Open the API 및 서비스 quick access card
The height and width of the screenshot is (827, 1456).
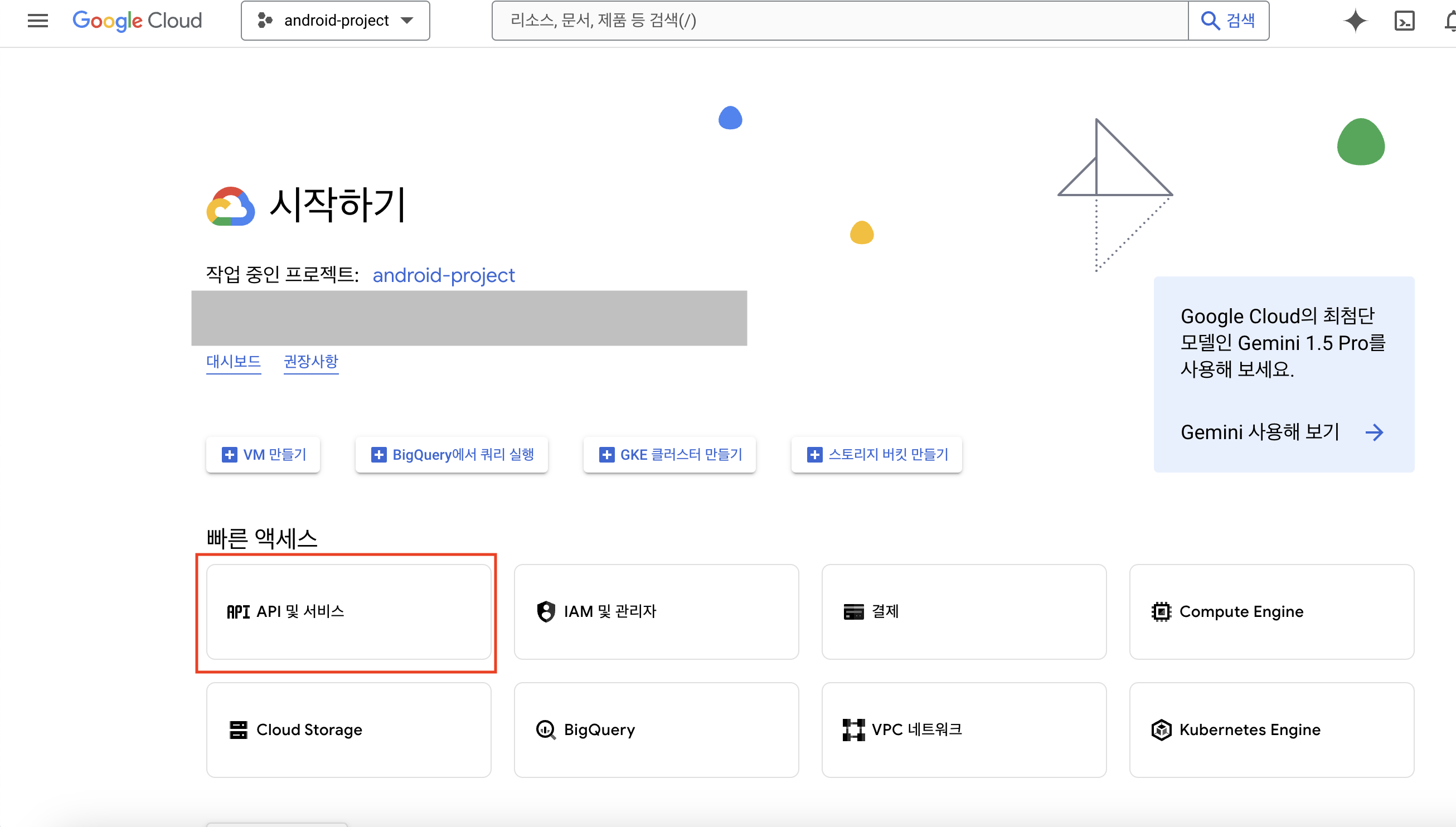point(348,612)
